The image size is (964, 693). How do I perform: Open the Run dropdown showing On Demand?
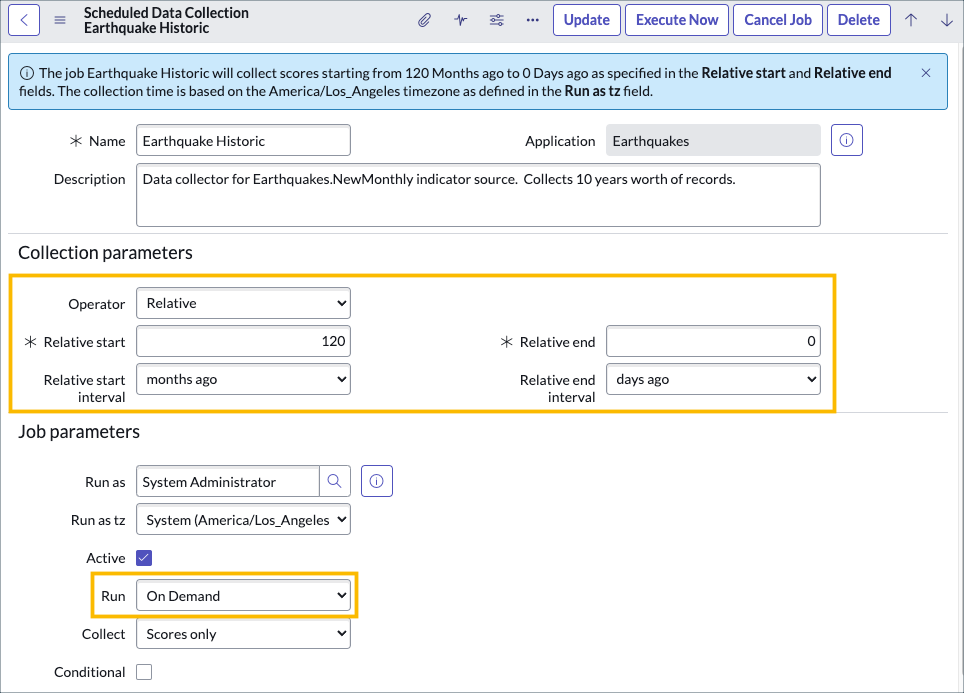point(243,595)
